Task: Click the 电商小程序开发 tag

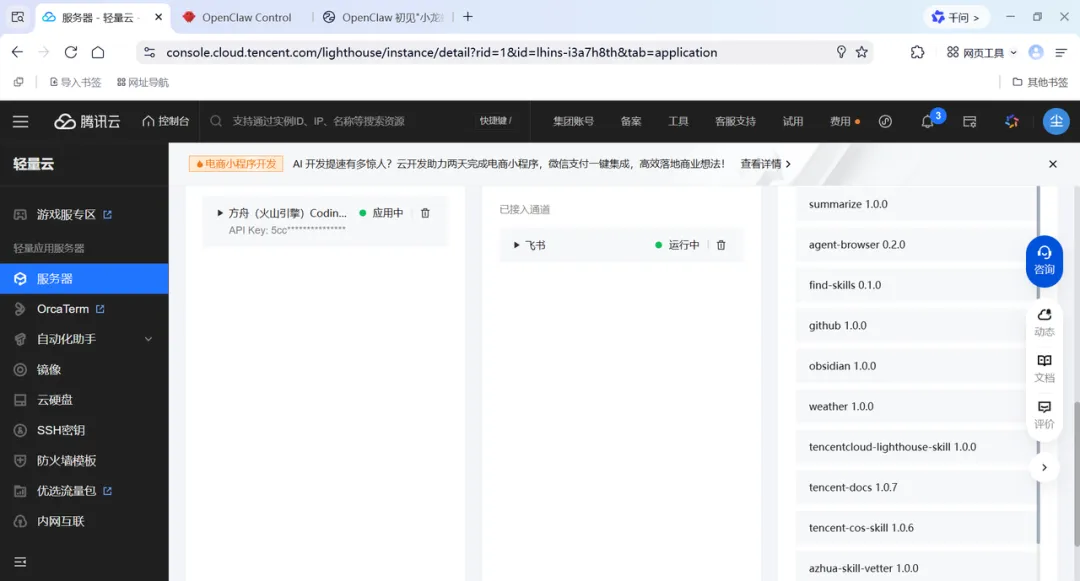Action: [236, 164]
